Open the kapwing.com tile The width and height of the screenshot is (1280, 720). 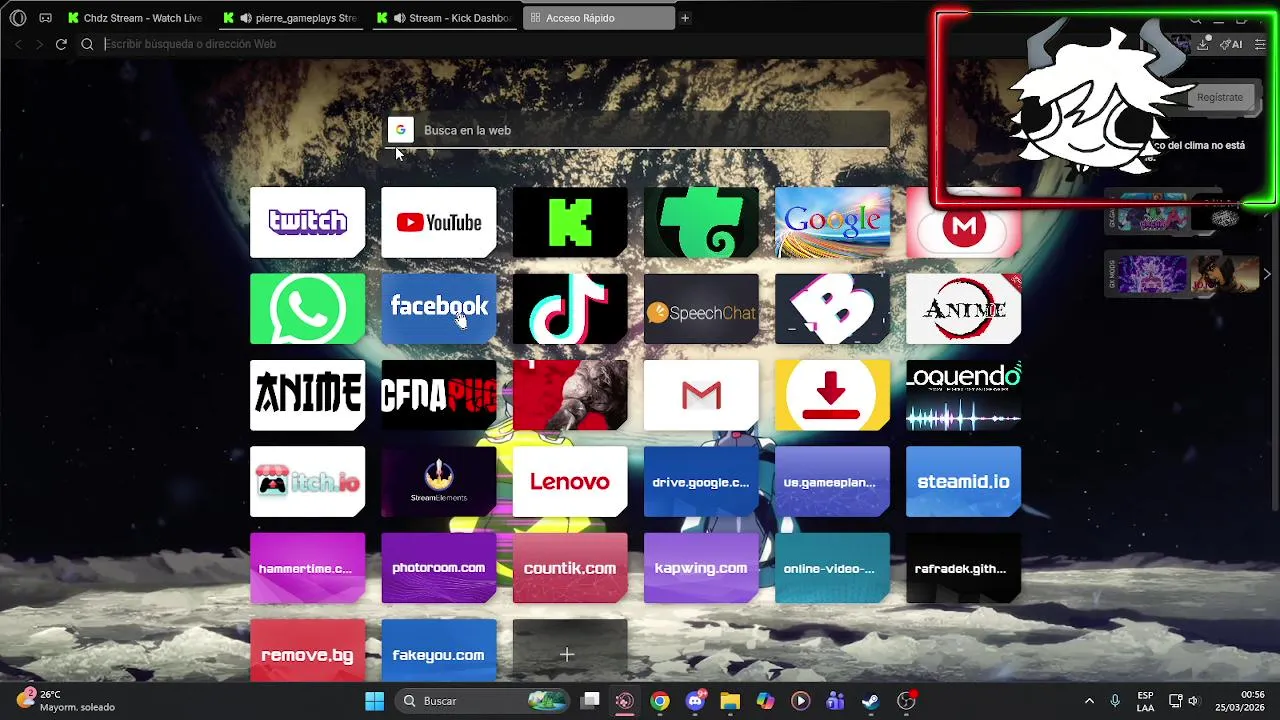pyautogui.click(x=701, y=568)
